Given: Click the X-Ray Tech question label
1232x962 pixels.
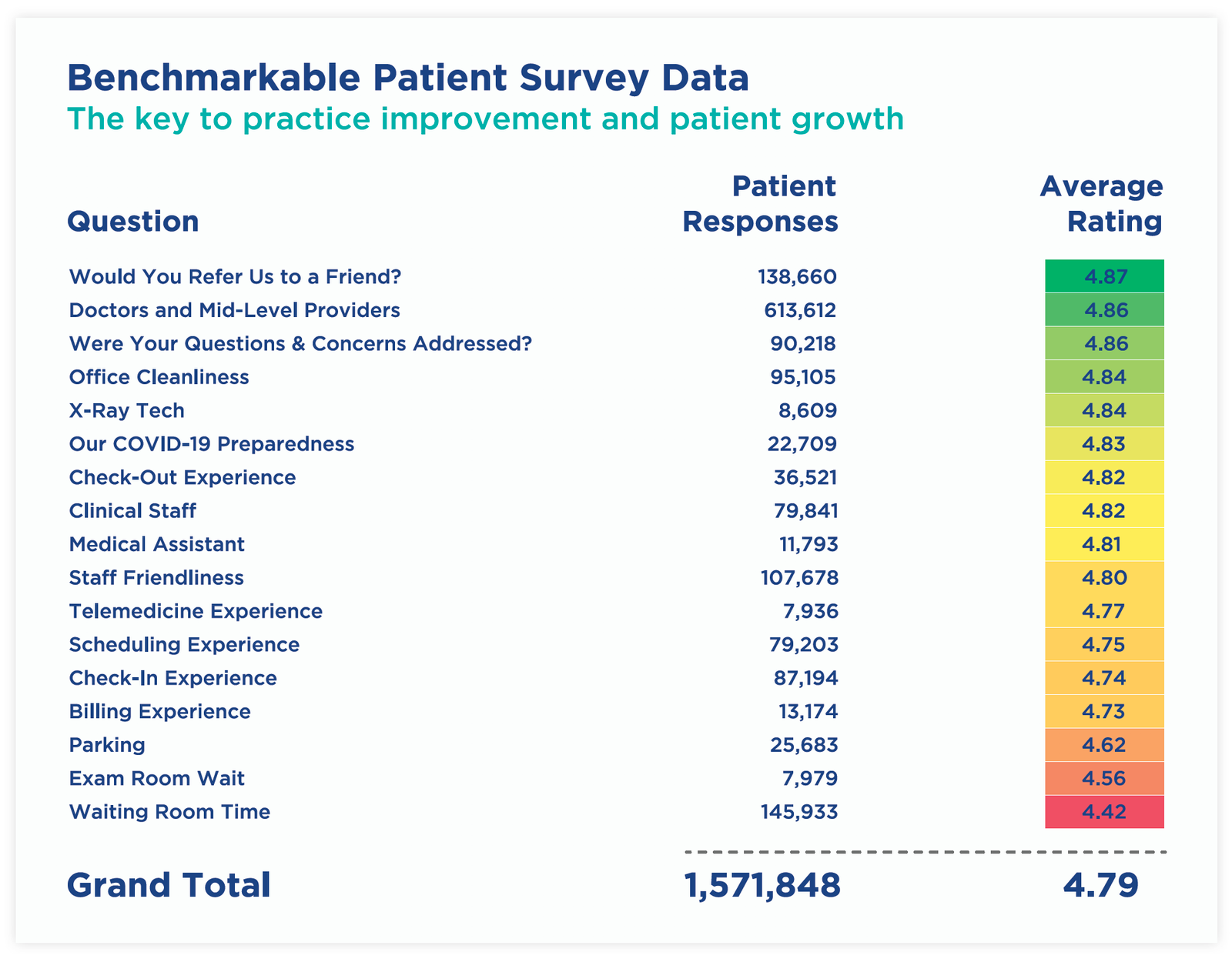Looking at the screenshot, I should pyautogui.click(x=126, y=410).
